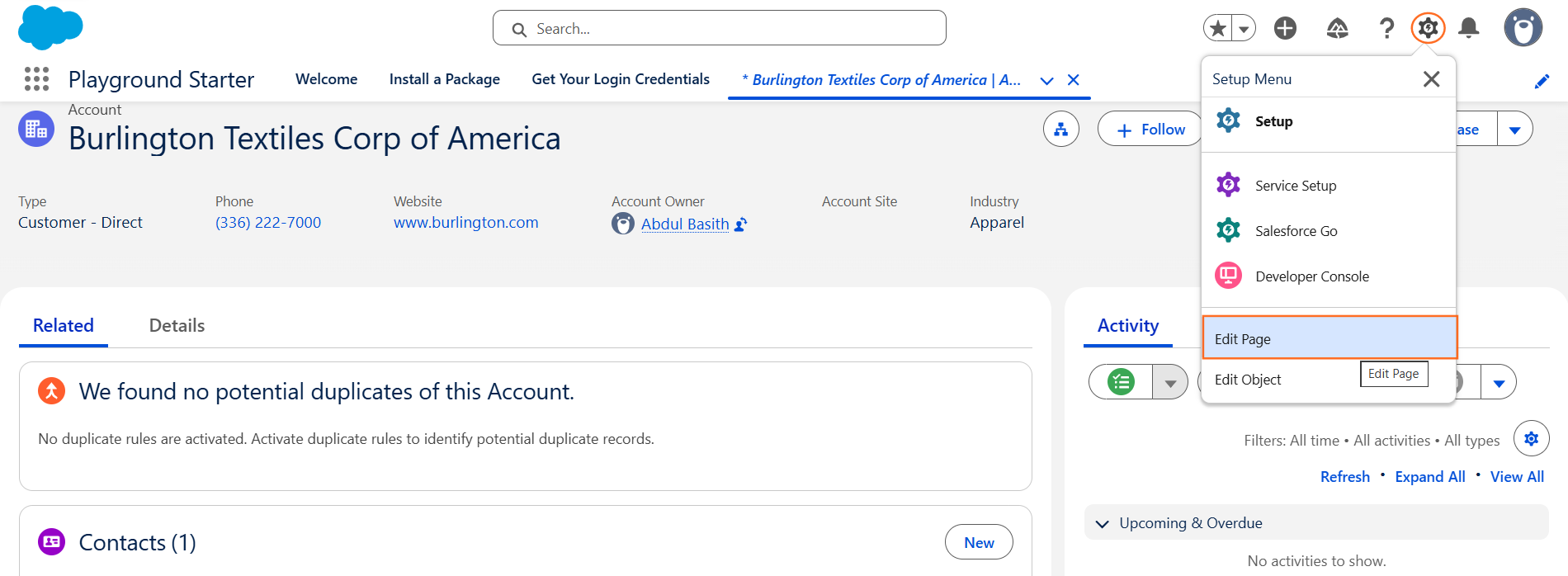Open the Welcome tab
The width and height of the screenshot is (1568, 576).
click(x=327, y=79)
